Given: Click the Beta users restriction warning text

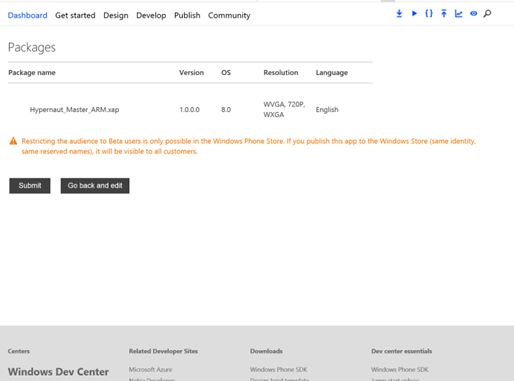Looking at the screenshot, I should click(x=249, y=146).
